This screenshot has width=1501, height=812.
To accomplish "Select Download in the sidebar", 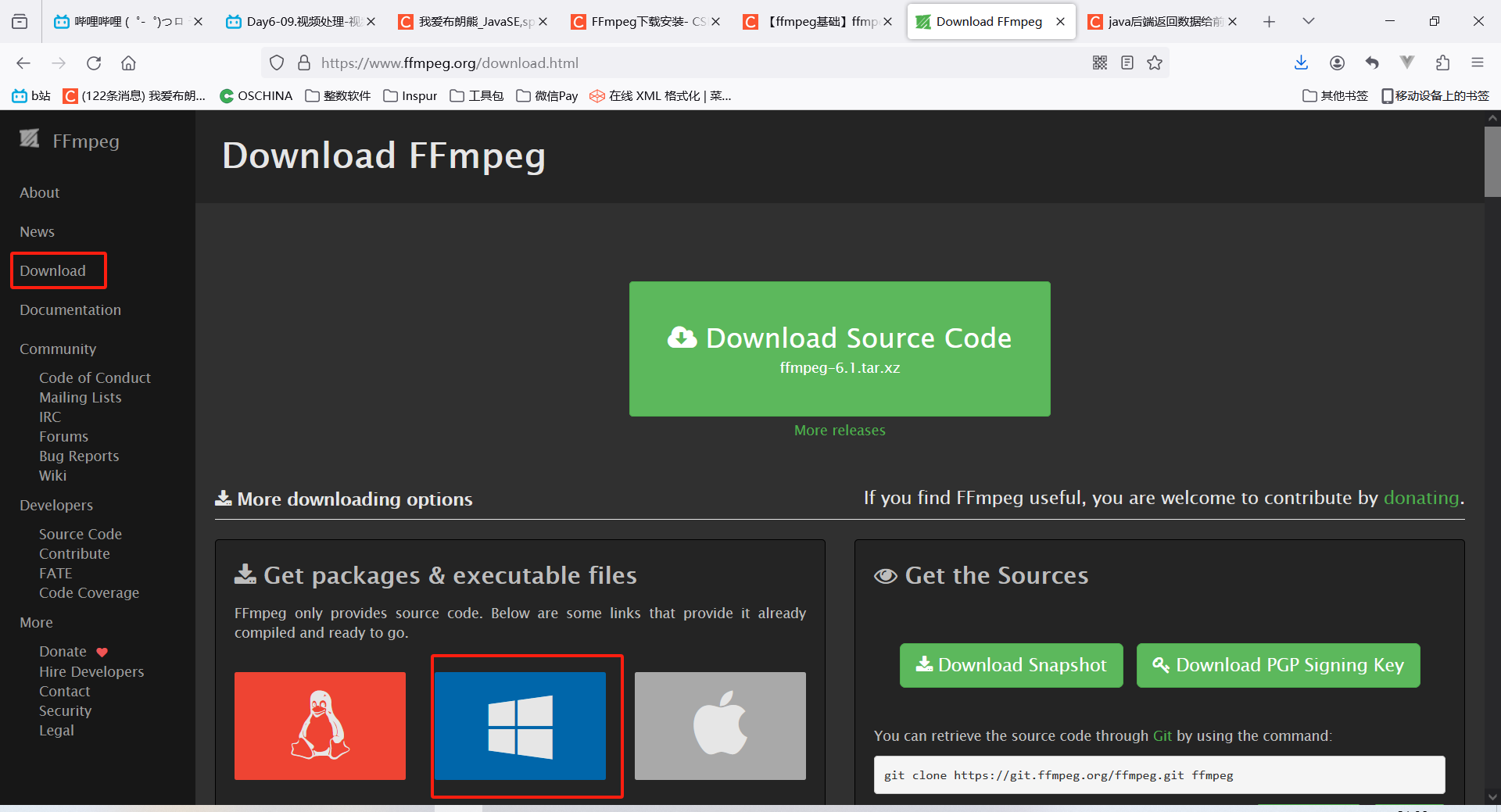I will coord(52,270).
